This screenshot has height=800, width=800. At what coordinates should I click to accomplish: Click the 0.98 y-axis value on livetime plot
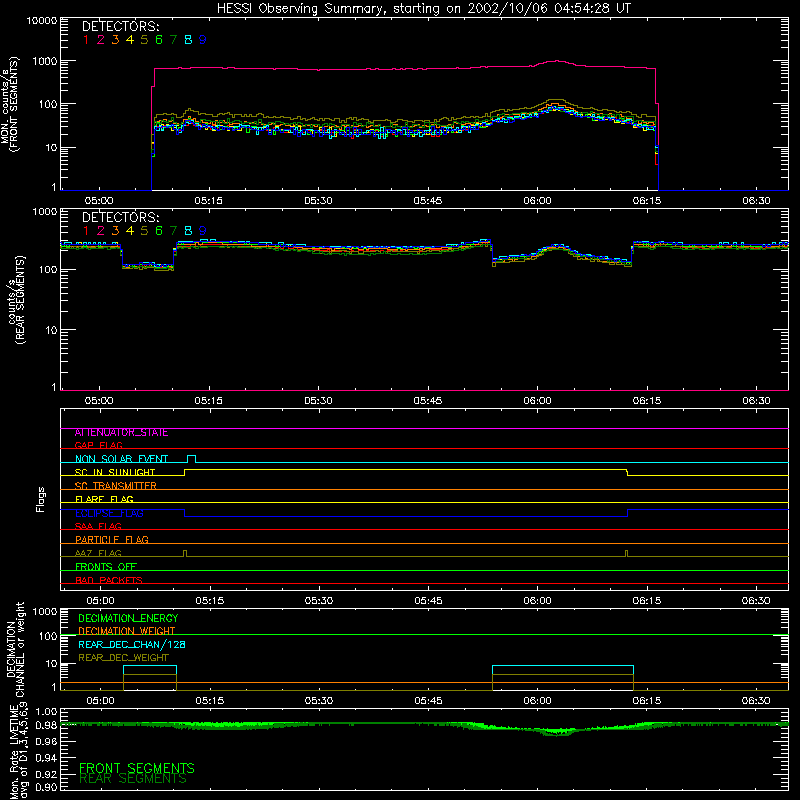click(x=46, y=725)
